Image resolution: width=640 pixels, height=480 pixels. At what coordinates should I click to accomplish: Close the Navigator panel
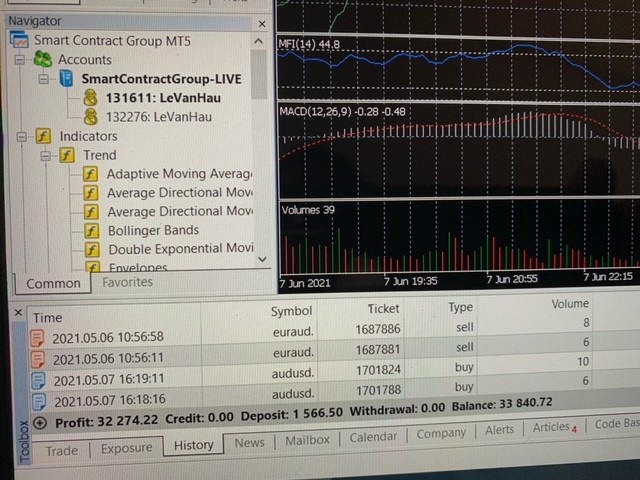point(262,24)
